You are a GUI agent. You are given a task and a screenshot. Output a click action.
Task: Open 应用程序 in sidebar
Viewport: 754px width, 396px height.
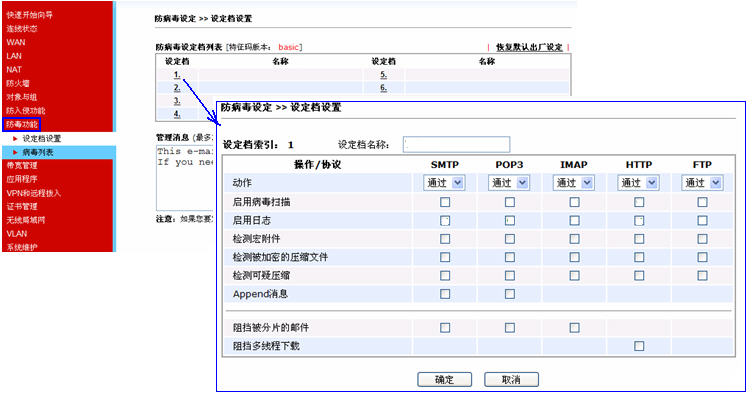22,179
